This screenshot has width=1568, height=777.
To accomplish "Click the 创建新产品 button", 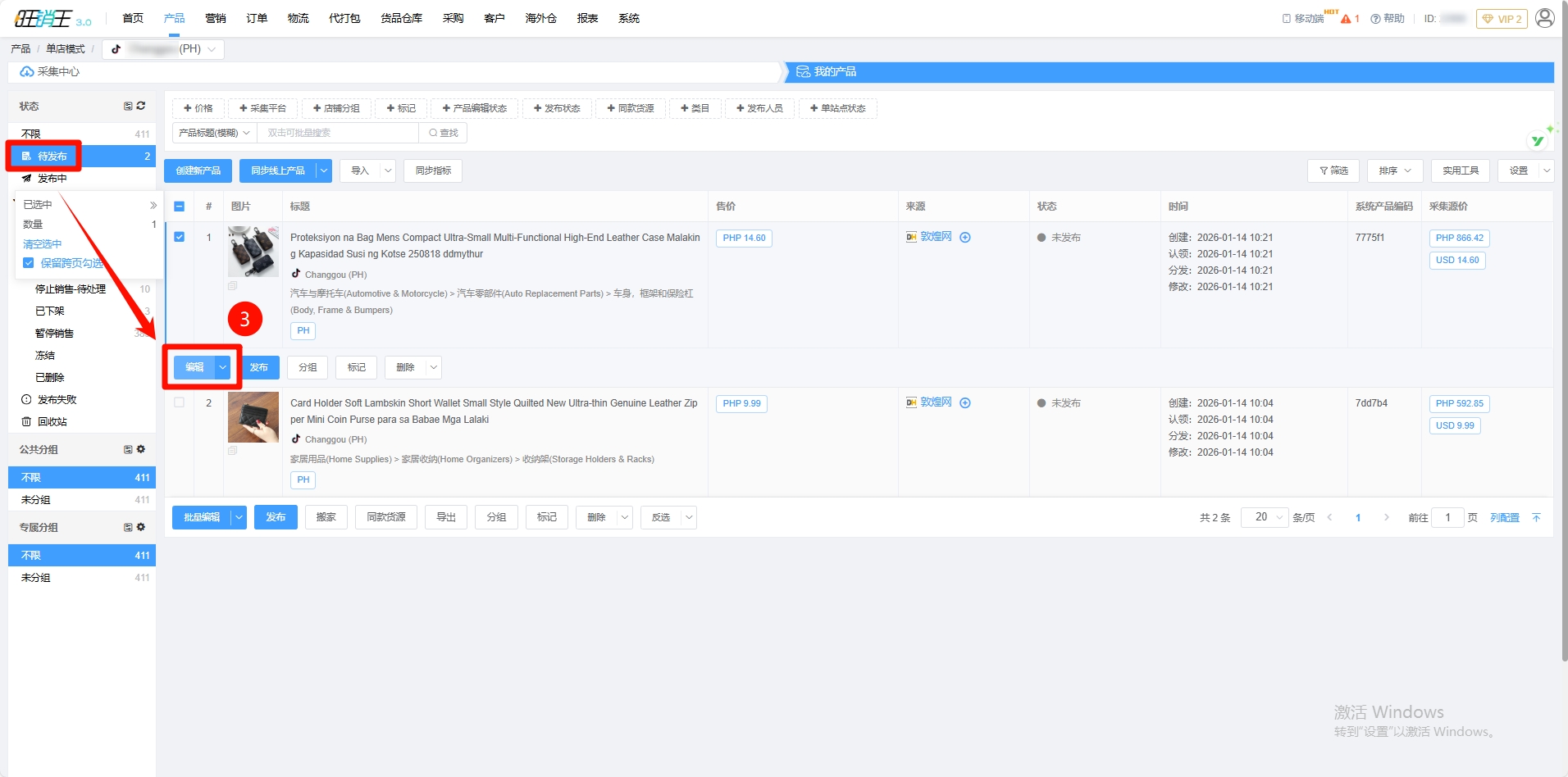I will click(198, 170).
